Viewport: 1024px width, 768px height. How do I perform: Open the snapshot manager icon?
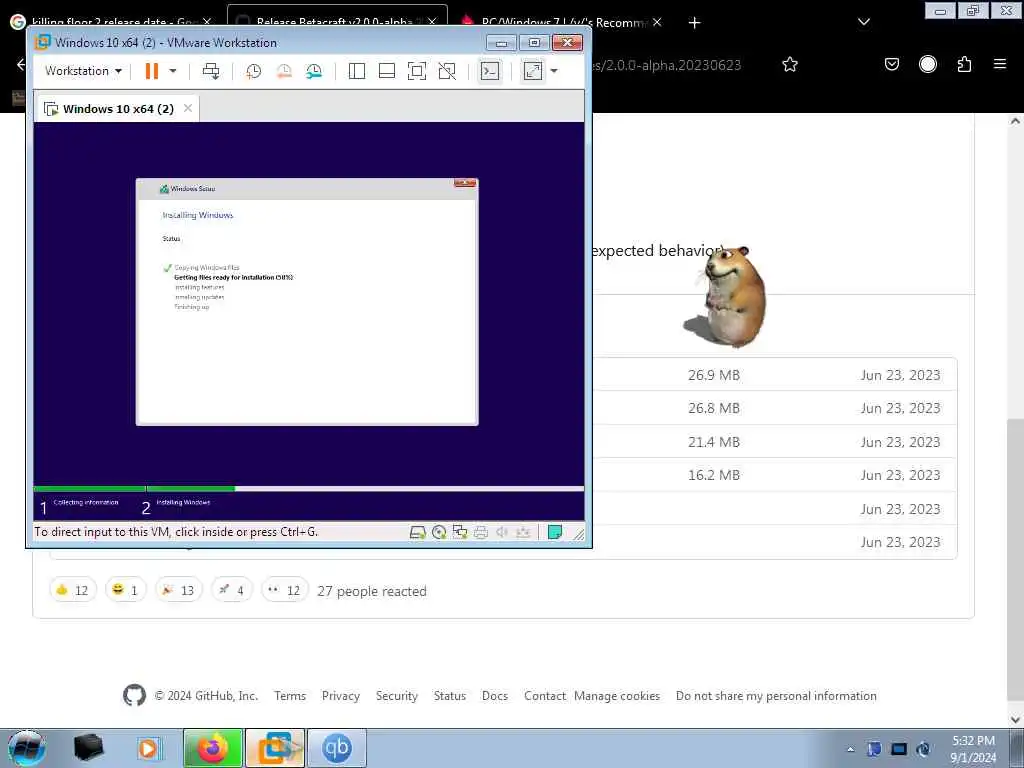[314, 71]
